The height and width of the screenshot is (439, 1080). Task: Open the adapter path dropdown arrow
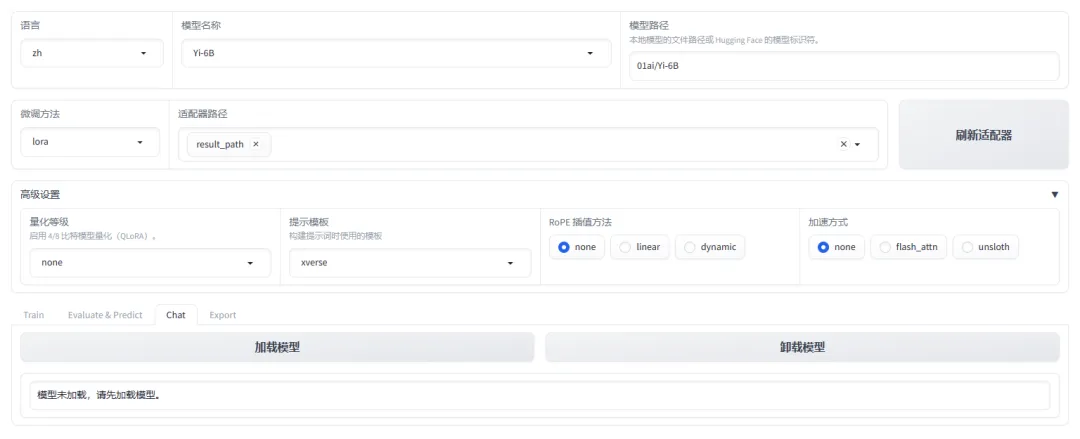click(x=858, y=145)
